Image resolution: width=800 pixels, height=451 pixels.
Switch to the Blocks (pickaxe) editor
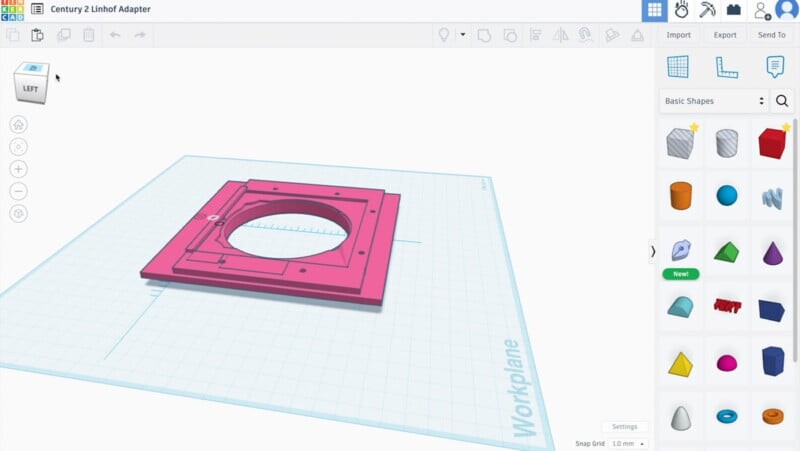coord(708,10)
